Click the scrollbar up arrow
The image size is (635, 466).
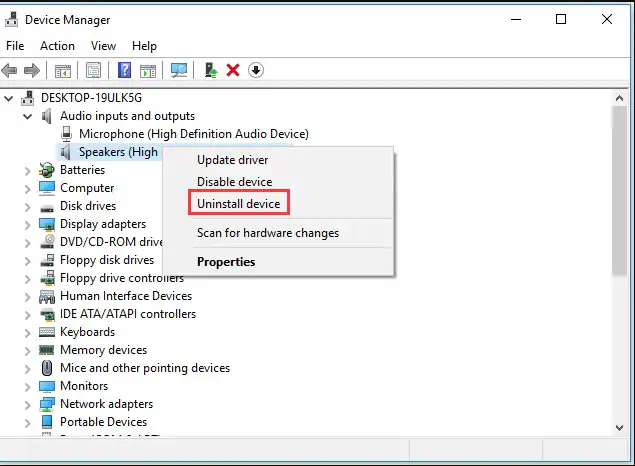click(619, 98)
